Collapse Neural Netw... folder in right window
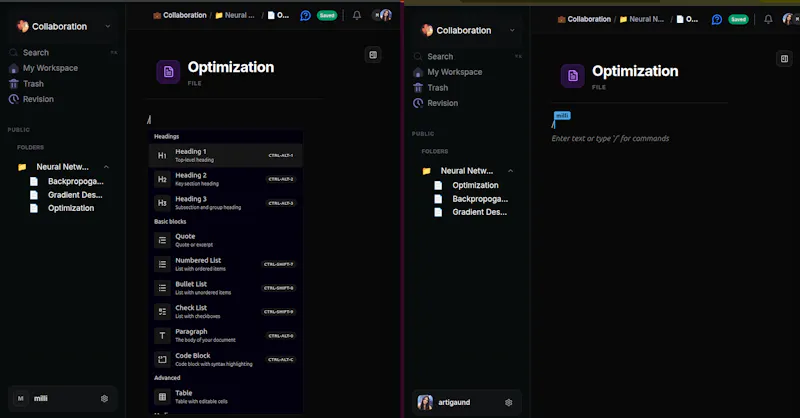 pos(510,171)
